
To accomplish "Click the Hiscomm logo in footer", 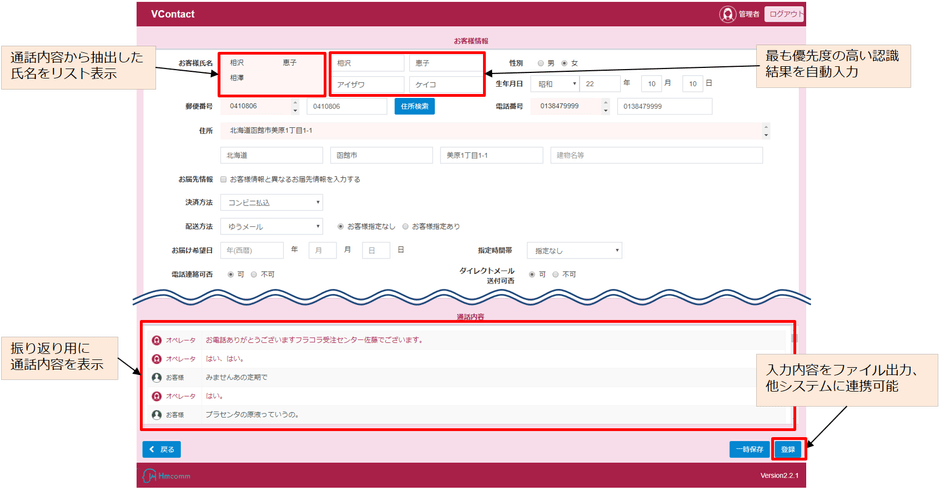I will [x=164, y=475].
